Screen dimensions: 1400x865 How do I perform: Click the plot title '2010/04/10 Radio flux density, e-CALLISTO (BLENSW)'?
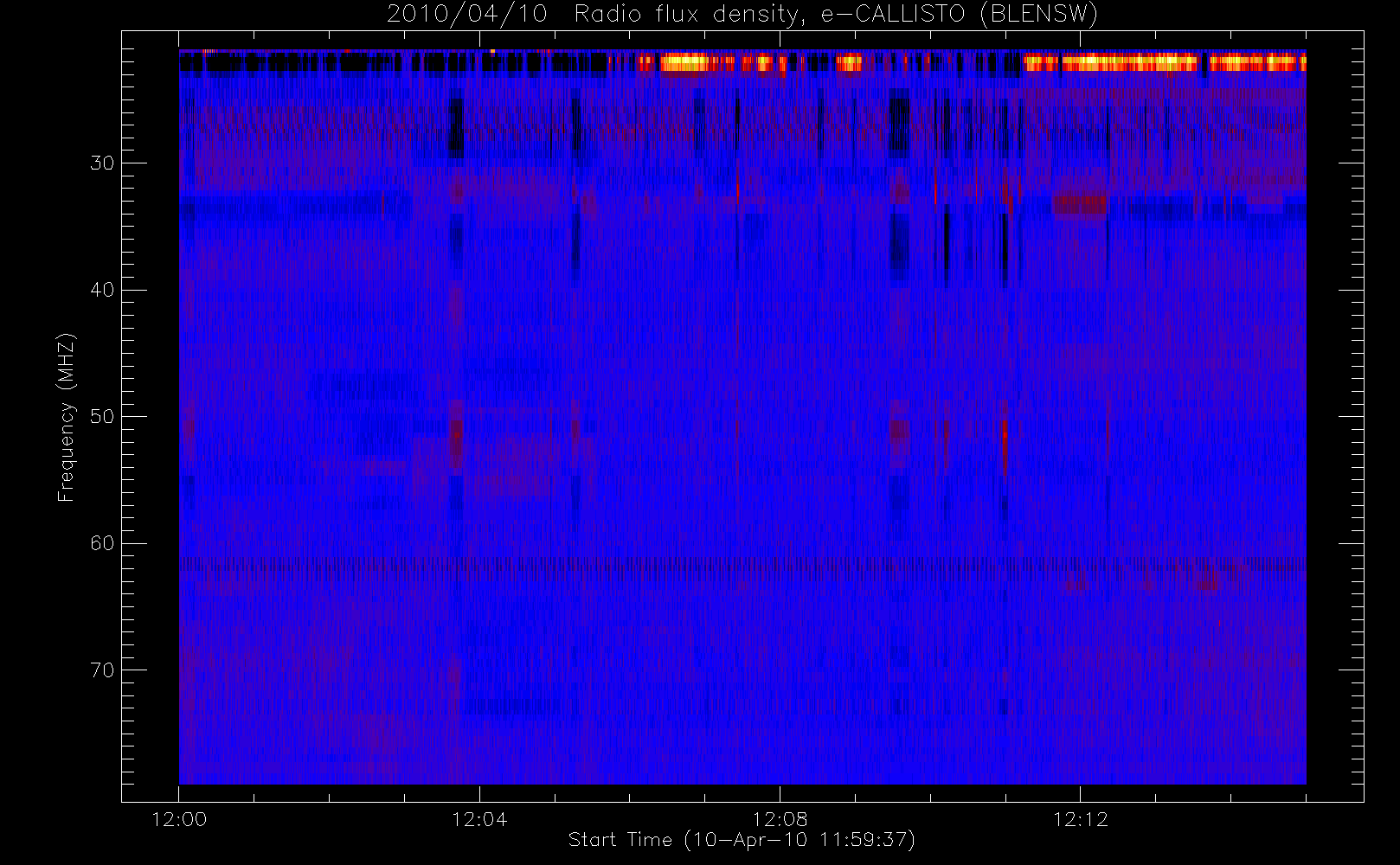742,15
